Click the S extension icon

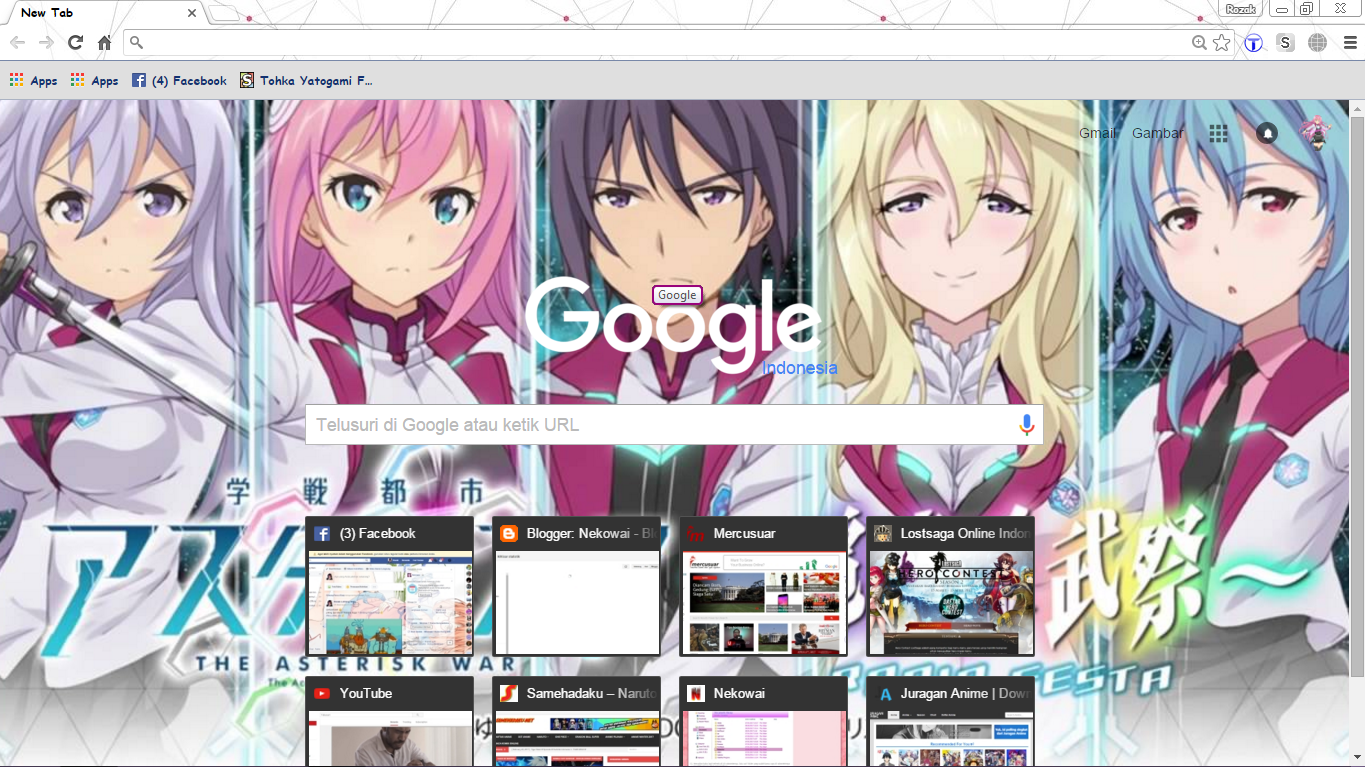click(x=1285, y=42)
